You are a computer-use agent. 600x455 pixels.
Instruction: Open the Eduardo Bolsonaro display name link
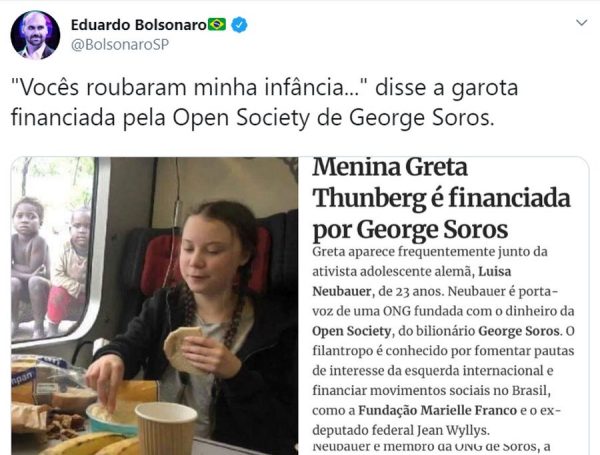[139, 25]
